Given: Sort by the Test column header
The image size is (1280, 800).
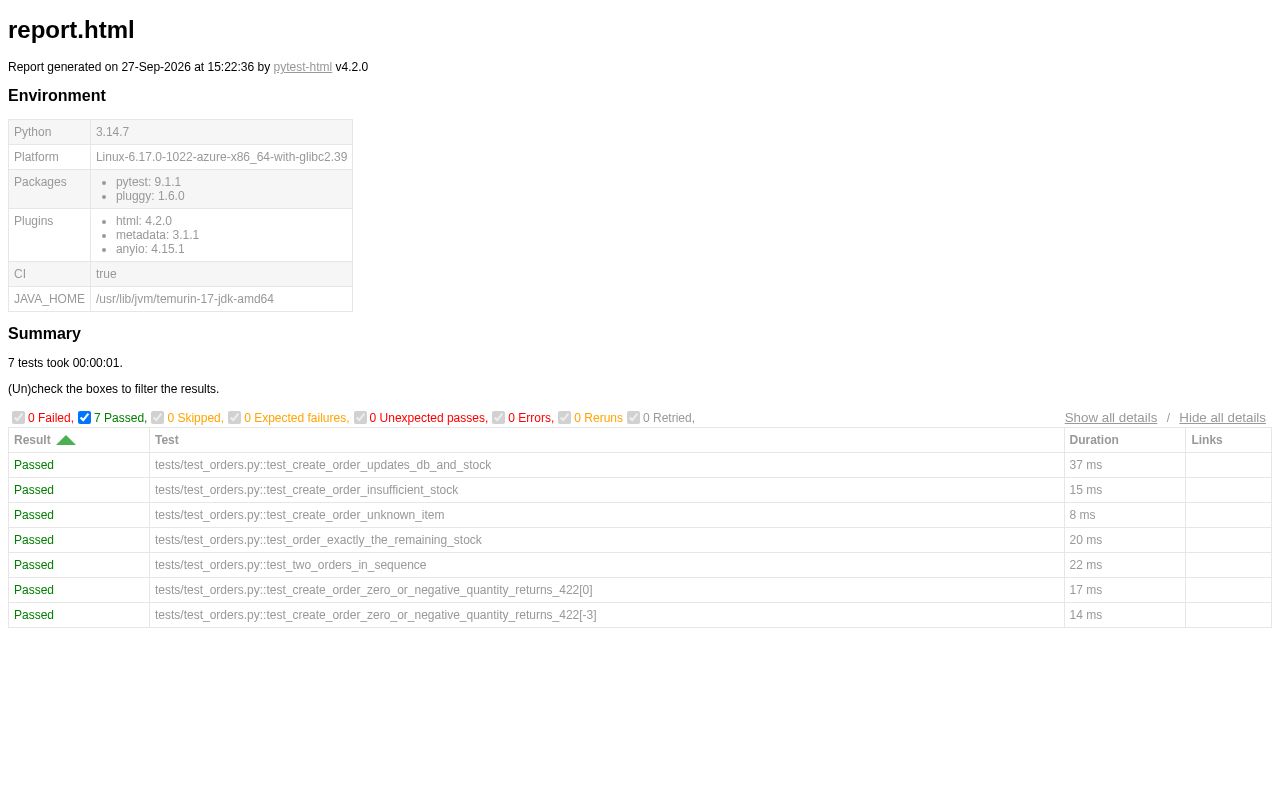Looking at the screenshot, I should tap(606, 440).
